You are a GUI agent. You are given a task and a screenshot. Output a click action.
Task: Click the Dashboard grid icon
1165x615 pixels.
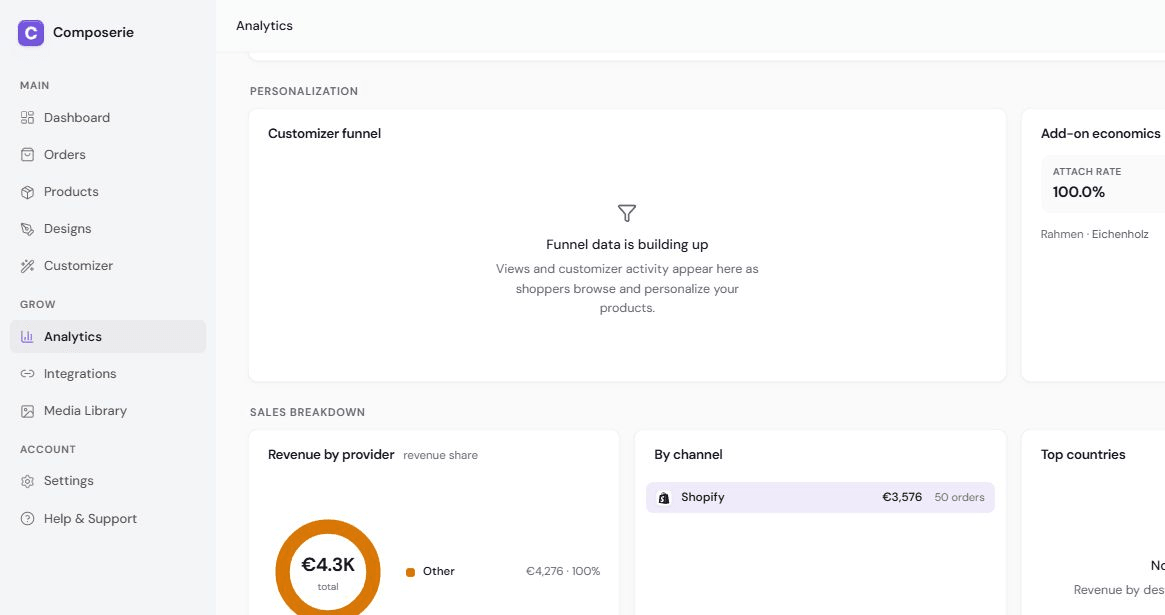click(x=27, y=117)
